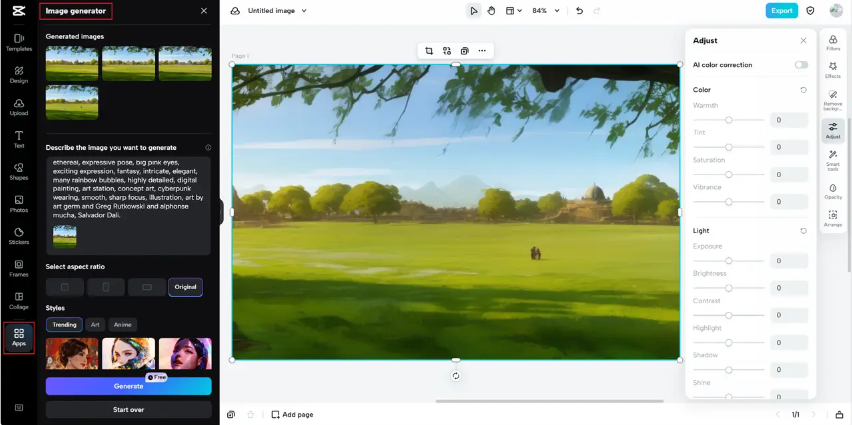Open the Arrange panel

click(833, 219)
